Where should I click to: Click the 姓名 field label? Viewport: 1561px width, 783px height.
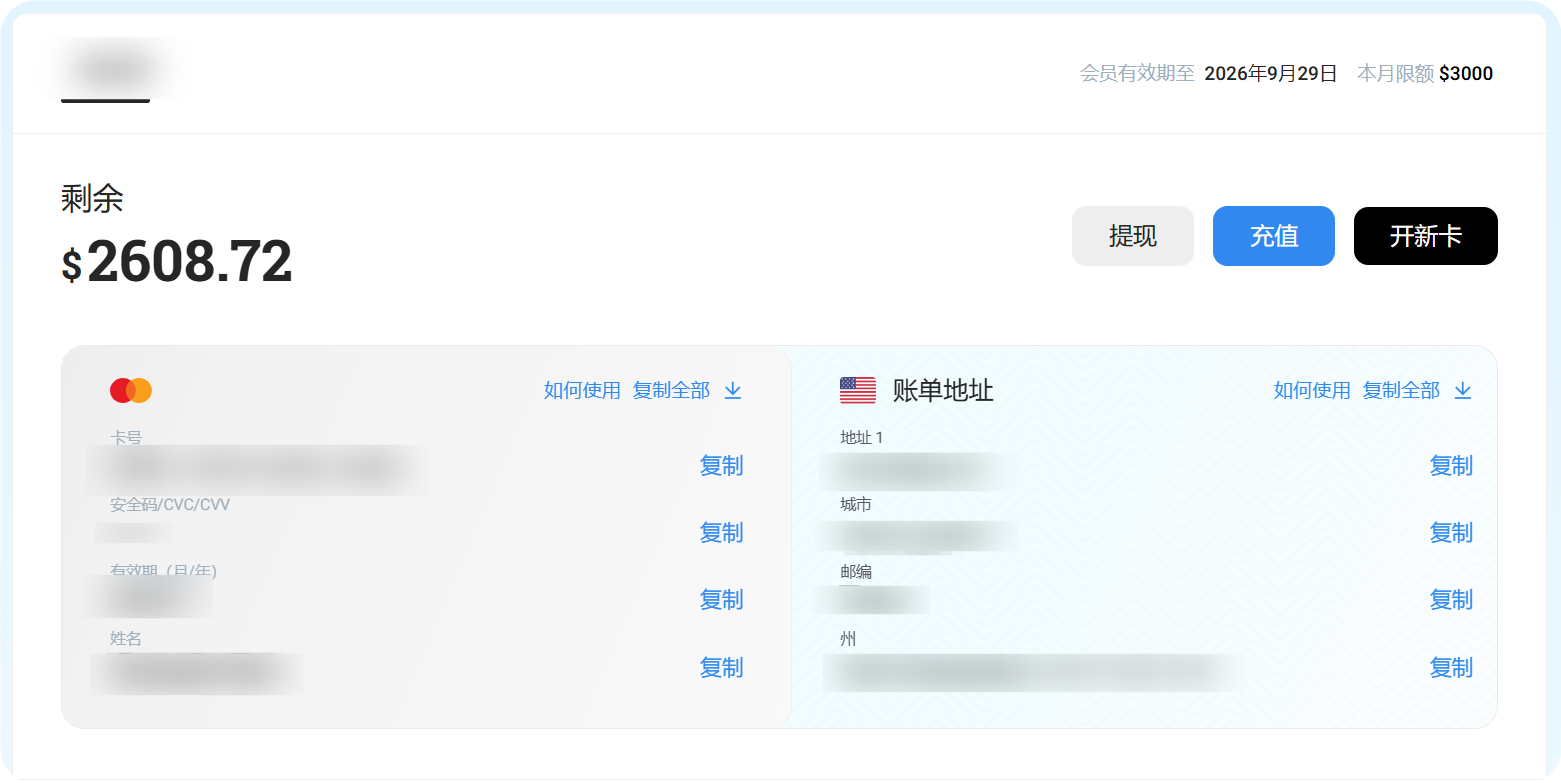[x=126, y=639]
